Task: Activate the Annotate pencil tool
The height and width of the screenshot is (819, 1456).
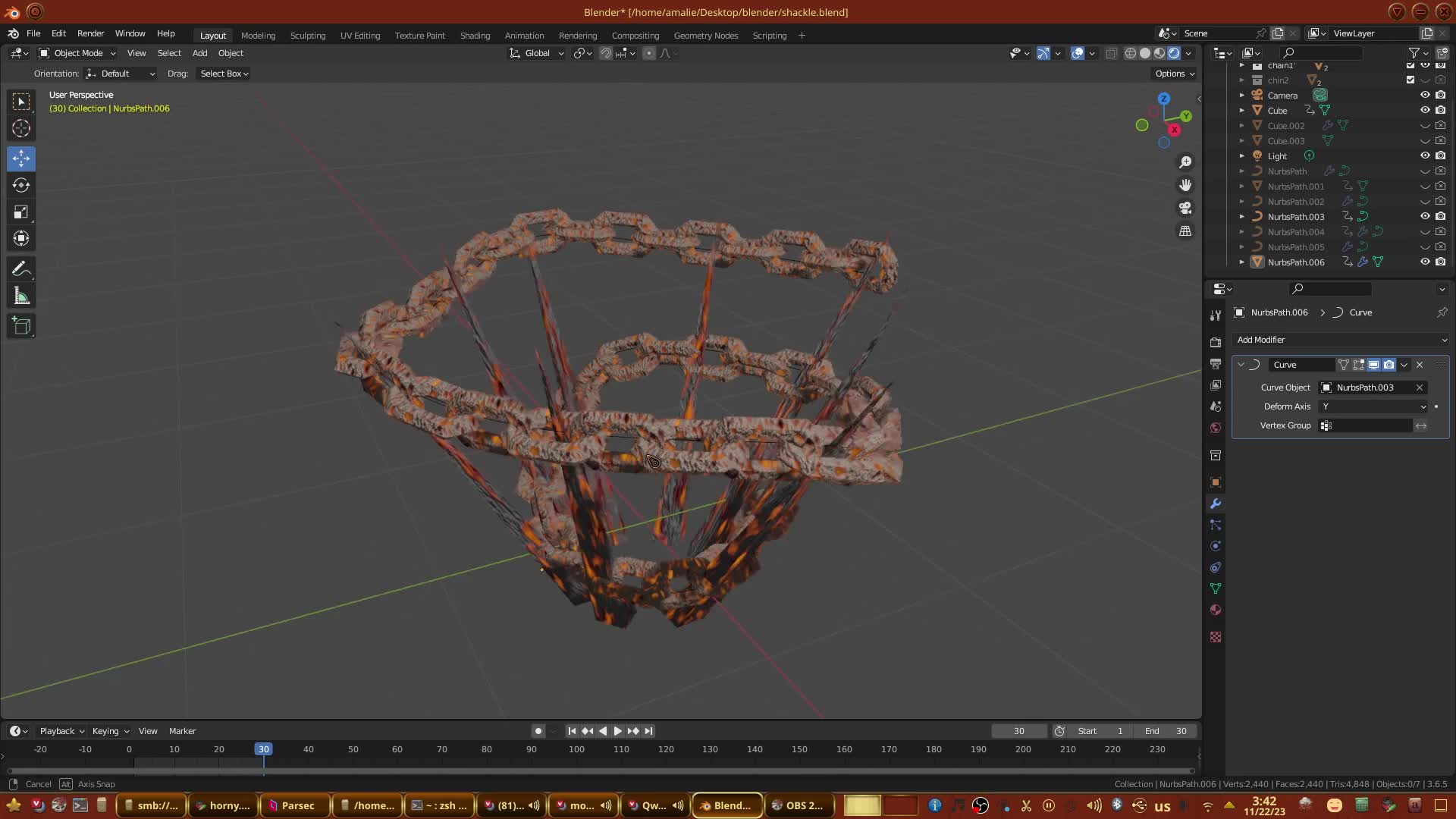Action: [21, 269]
